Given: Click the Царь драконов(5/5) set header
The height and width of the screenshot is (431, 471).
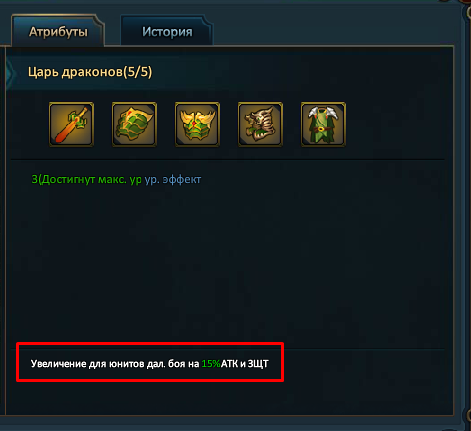Looking at the screenshot, I should [90, 72].
